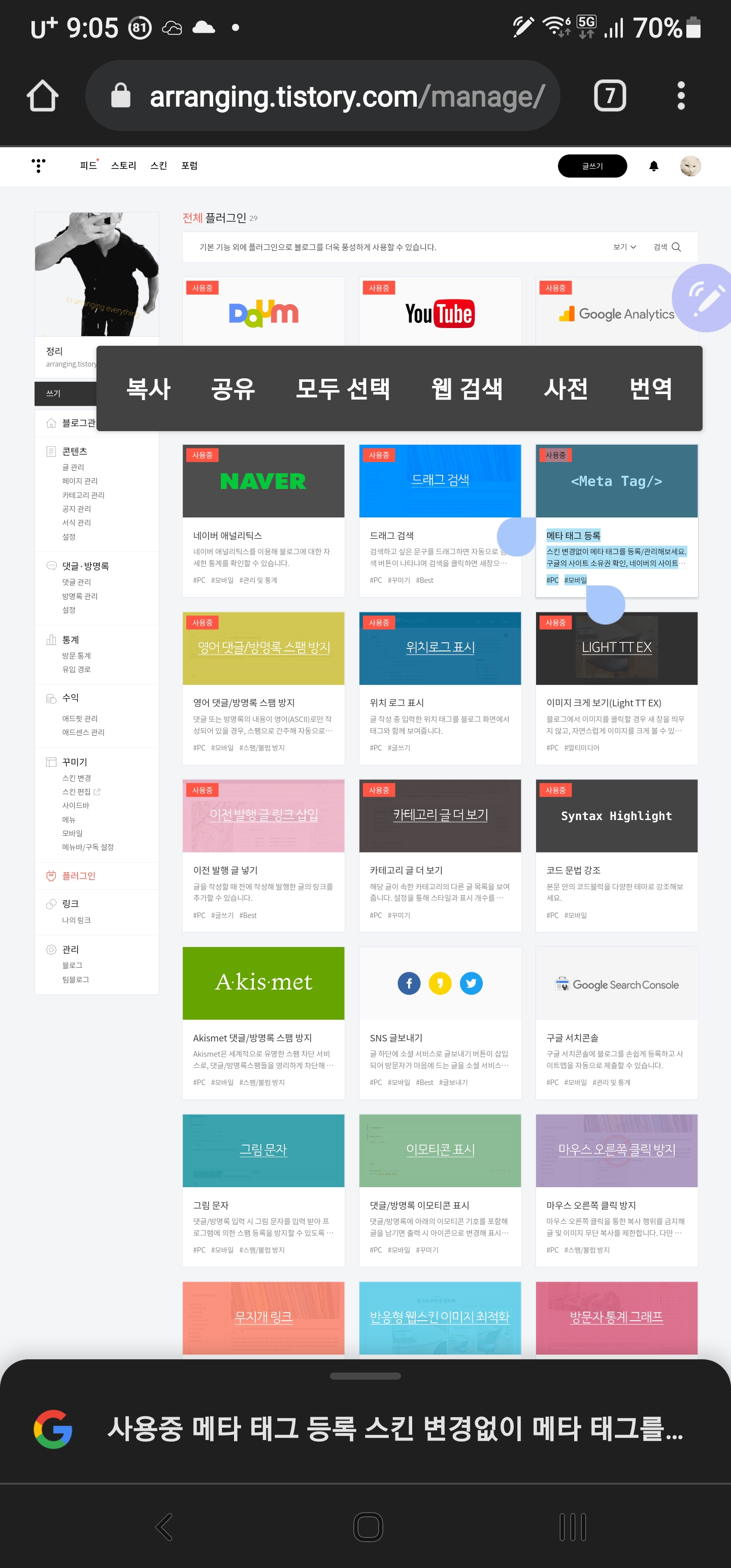Tap the bottom sheet drag handle
Screen dimensions: 731x1568
click(x=365, y=1376)
